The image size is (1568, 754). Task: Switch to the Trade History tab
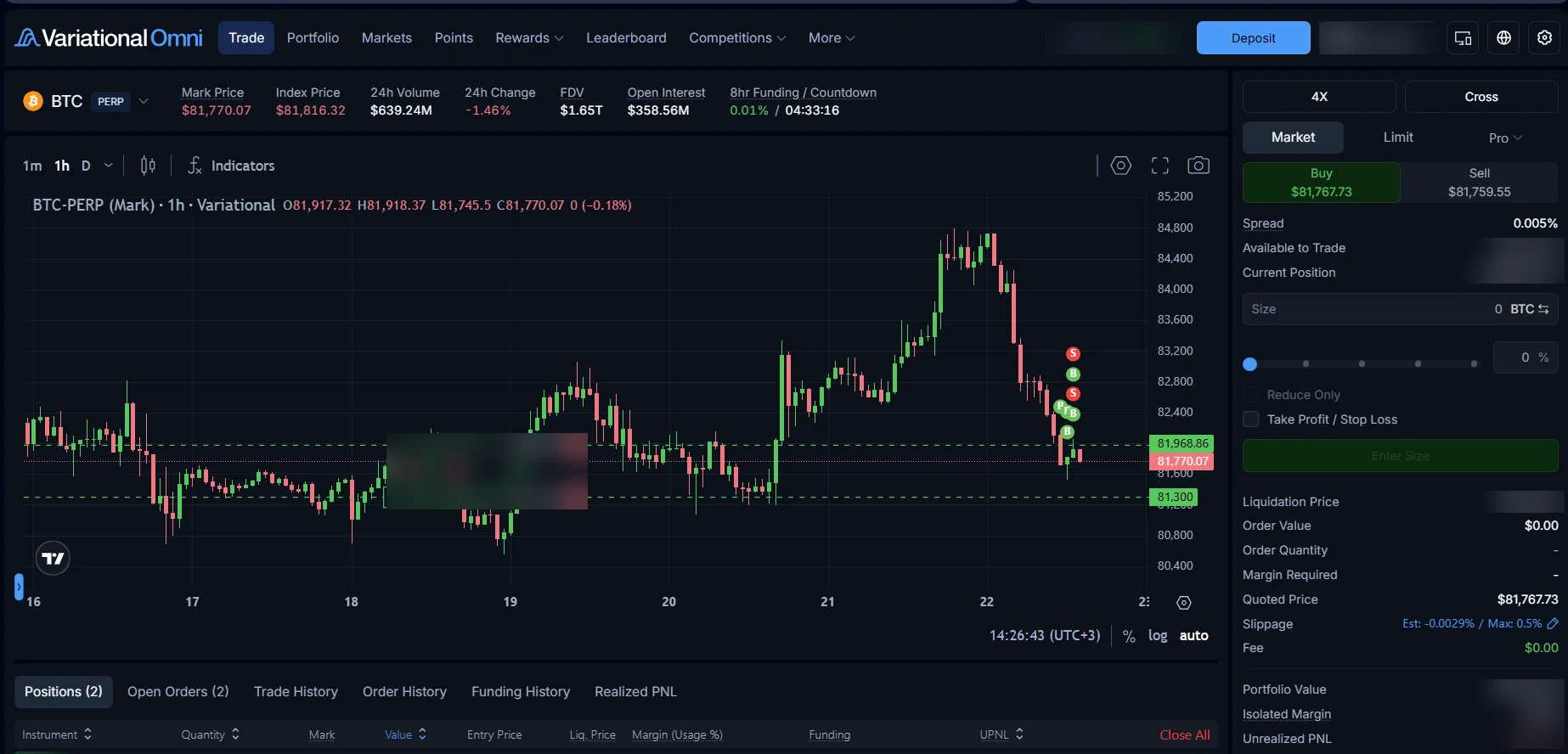(x=296, y=692)
